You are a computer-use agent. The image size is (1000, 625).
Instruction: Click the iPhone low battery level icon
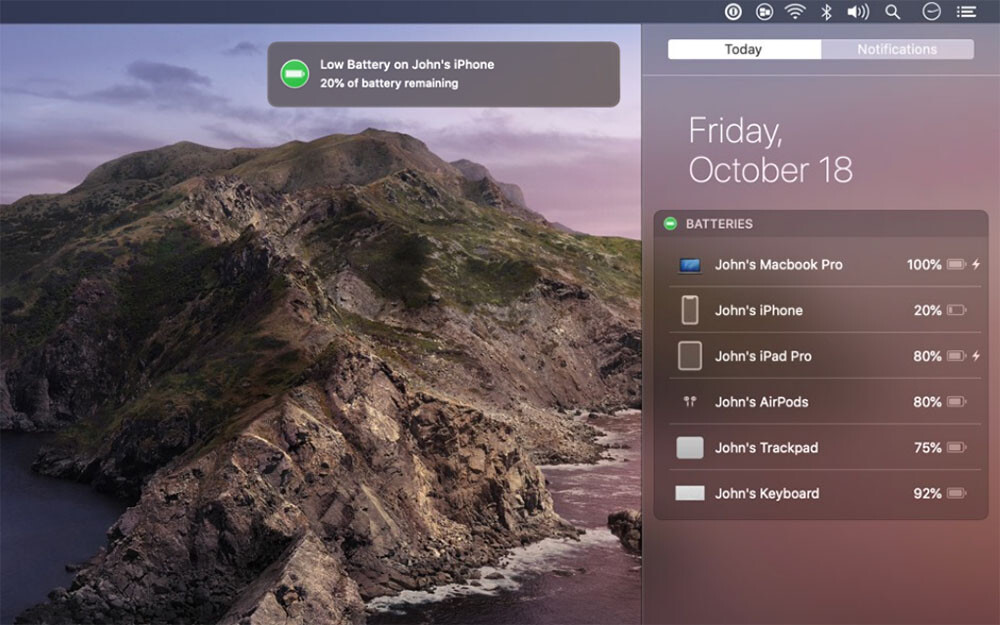[x=956, y=310]
